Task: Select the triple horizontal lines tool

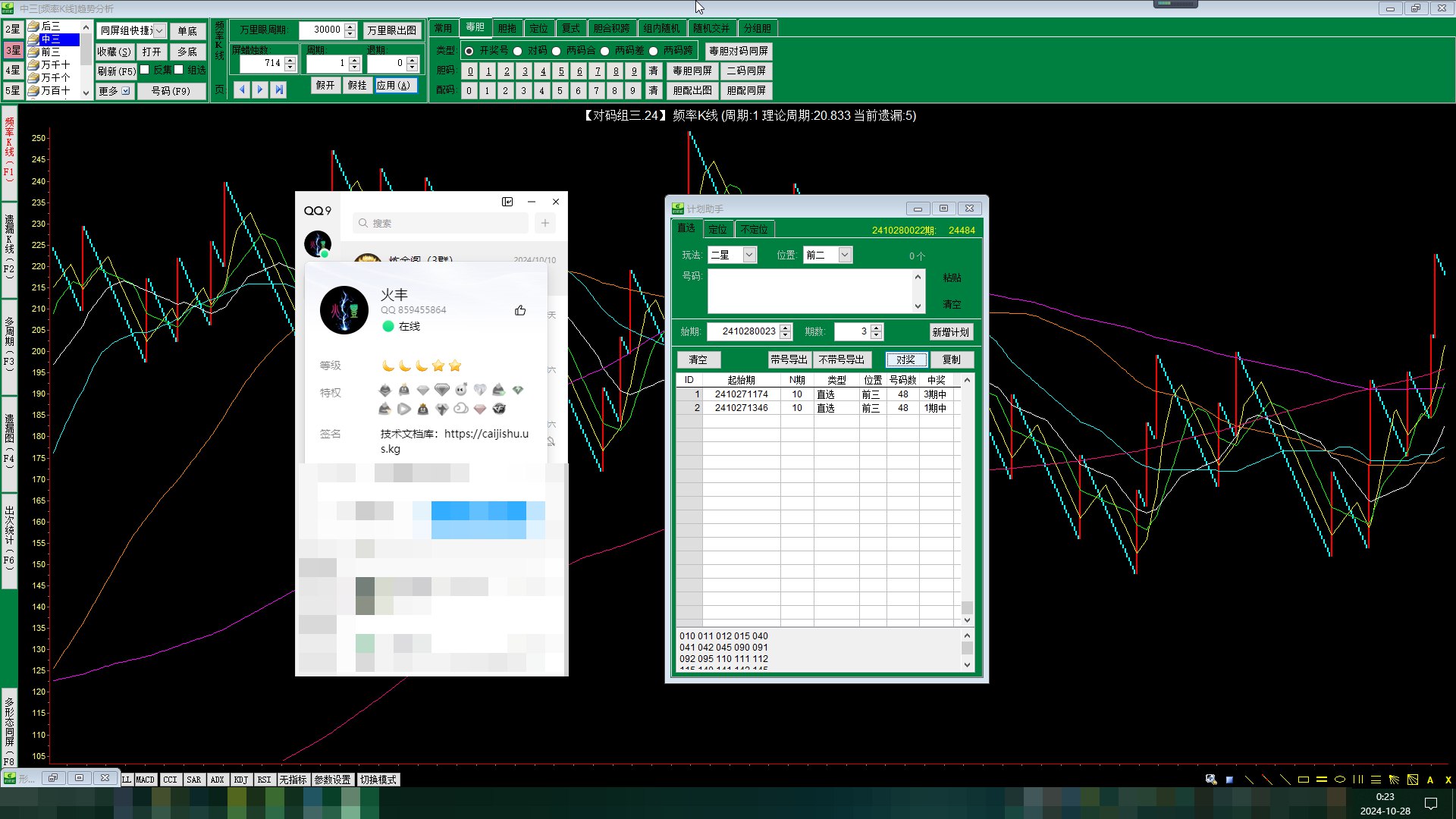Action: (x=1376, y=780)
